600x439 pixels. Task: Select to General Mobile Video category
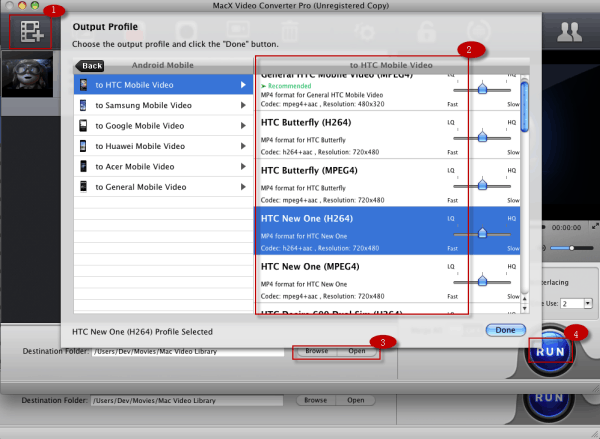[163, 187]
